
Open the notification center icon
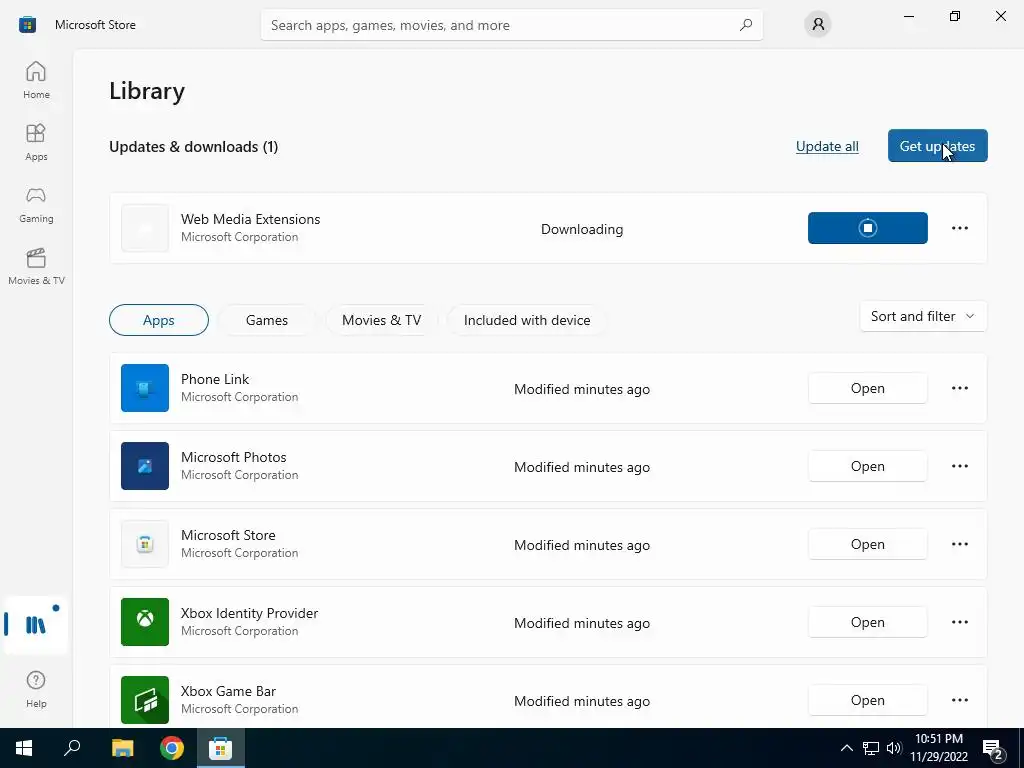click(993, 749)
